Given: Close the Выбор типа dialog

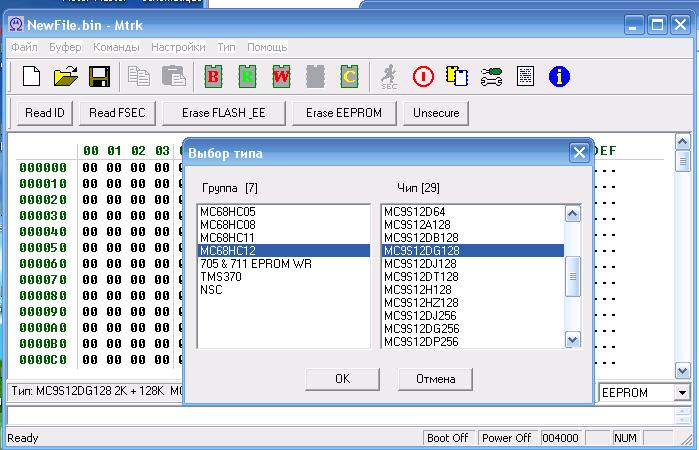Looking at the screenshot, I should (x=579, y=153).
